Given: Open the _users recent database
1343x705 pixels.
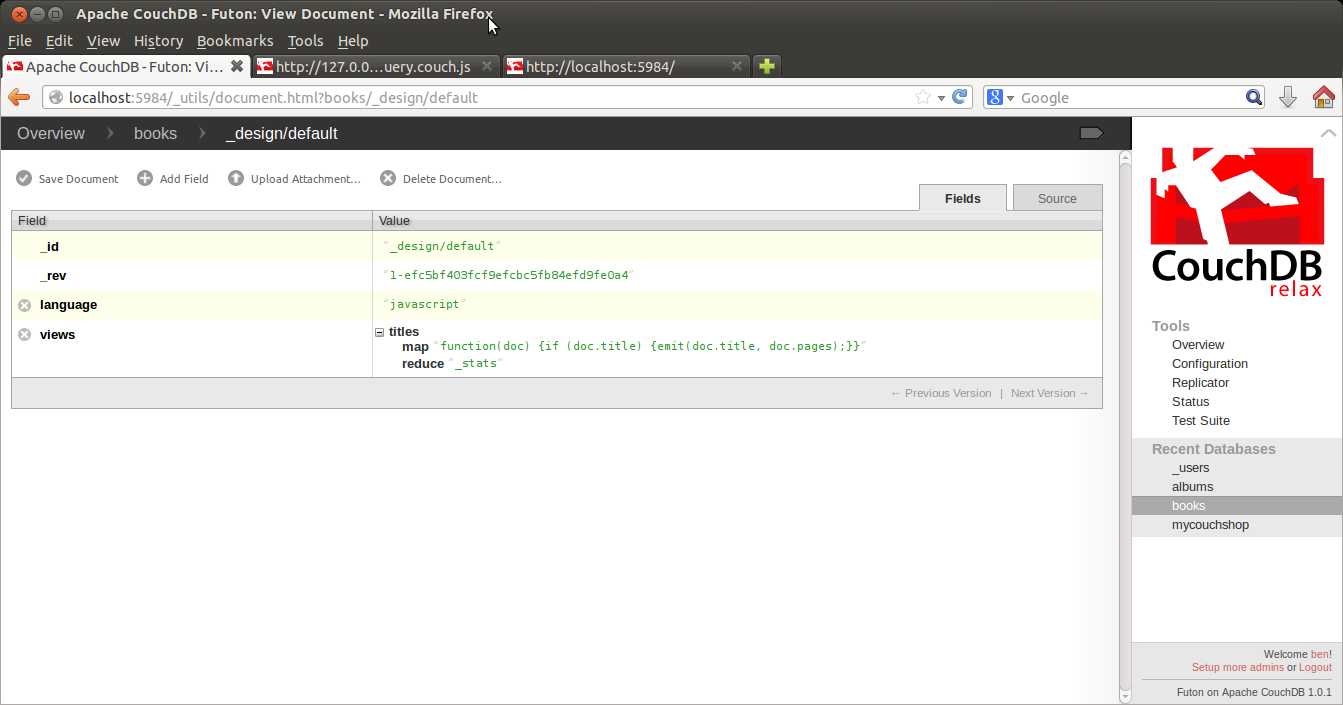Looking at the screenshot, I should click(x=1191, y=467).
